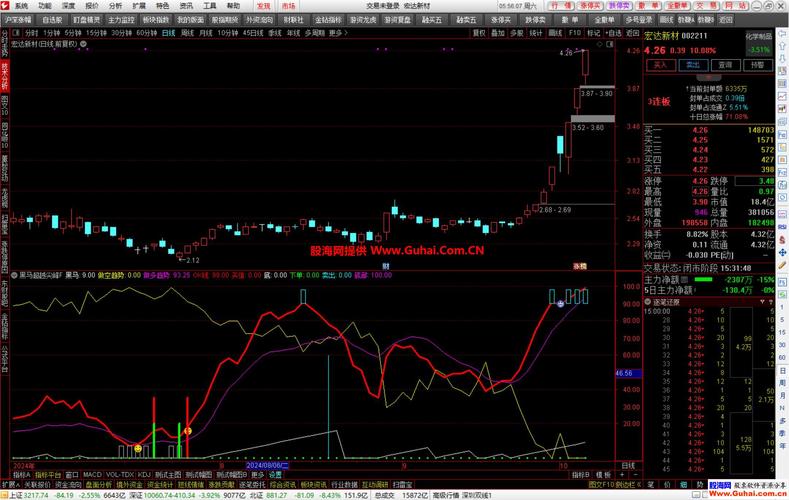Click the 复权 adjustment option

point(479,33)
